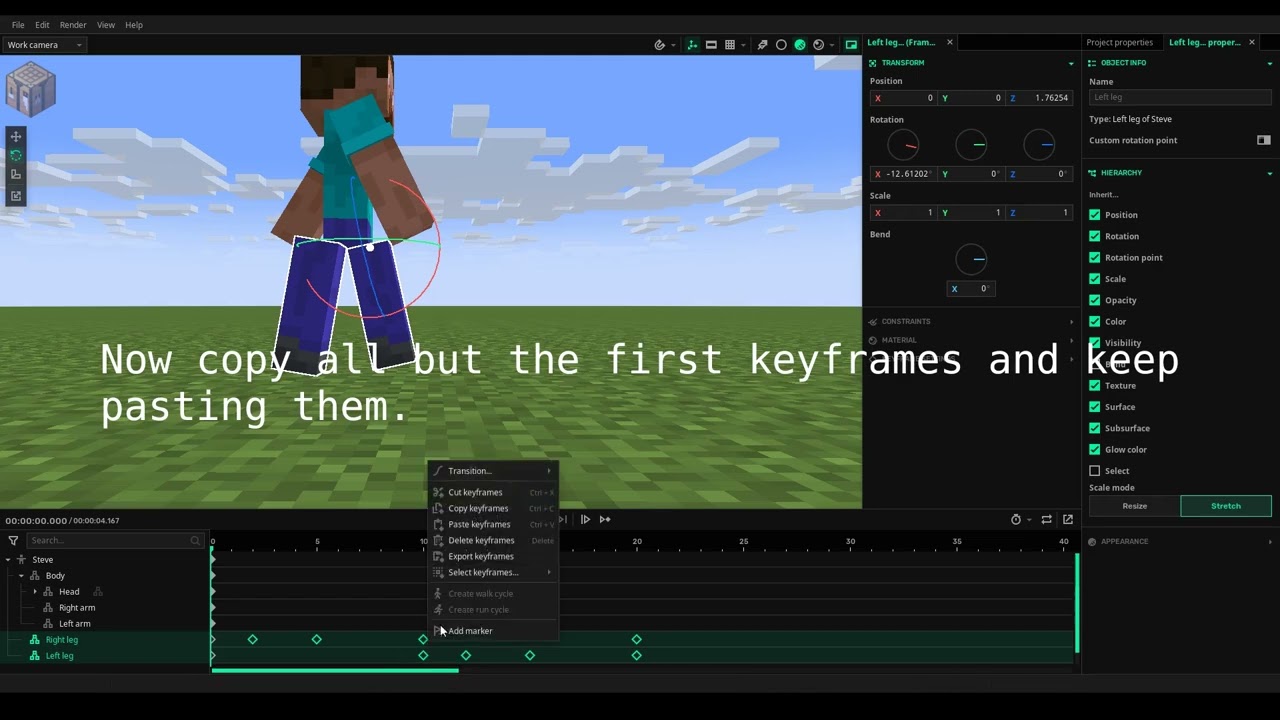Select the scale tool in the viewport sidebar
Viewport: 1280px width, 720px height.
(x=16, y=175)
